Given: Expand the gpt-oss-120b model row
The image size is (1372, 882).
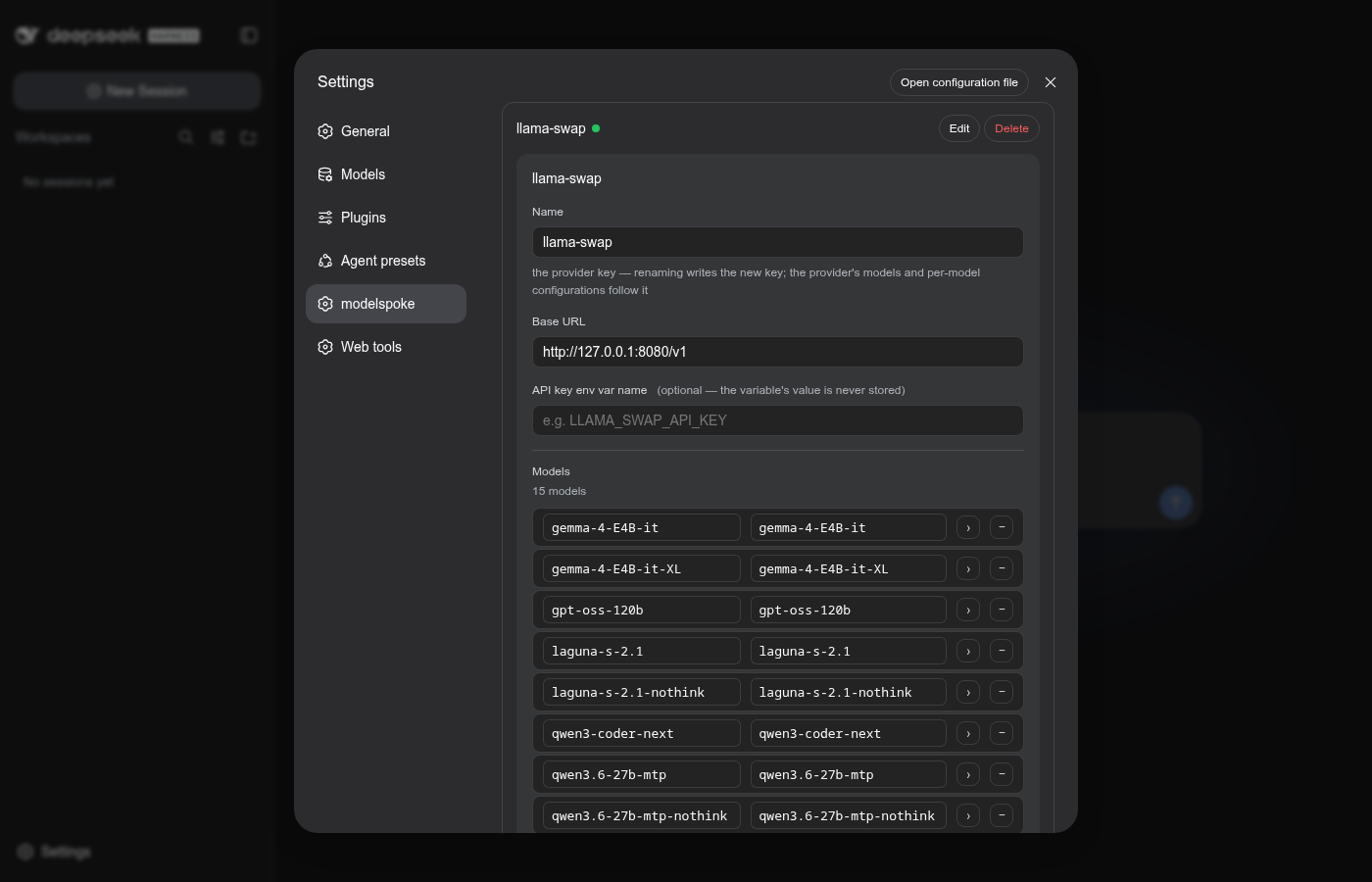Looking at the screenshot, I should [968, 610].
